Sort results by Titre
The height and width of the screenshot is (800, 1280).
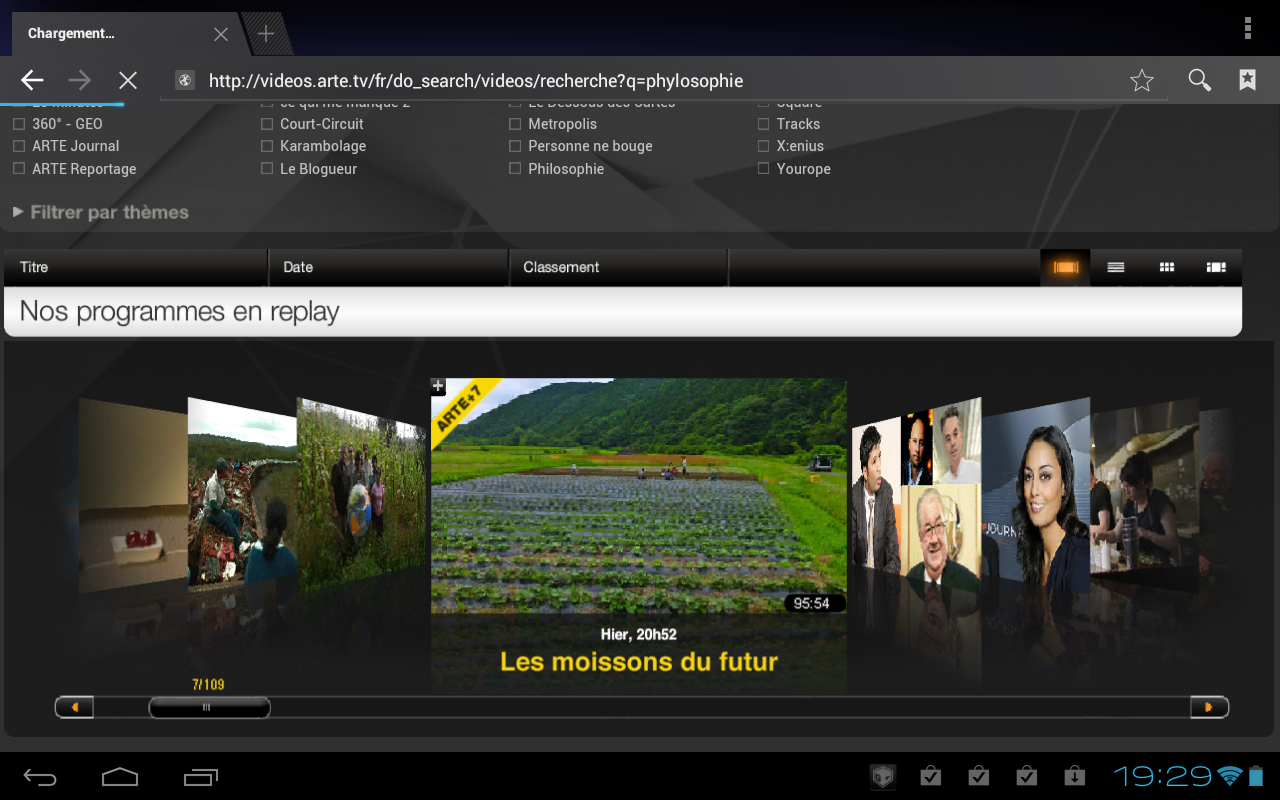coord(136,267)
